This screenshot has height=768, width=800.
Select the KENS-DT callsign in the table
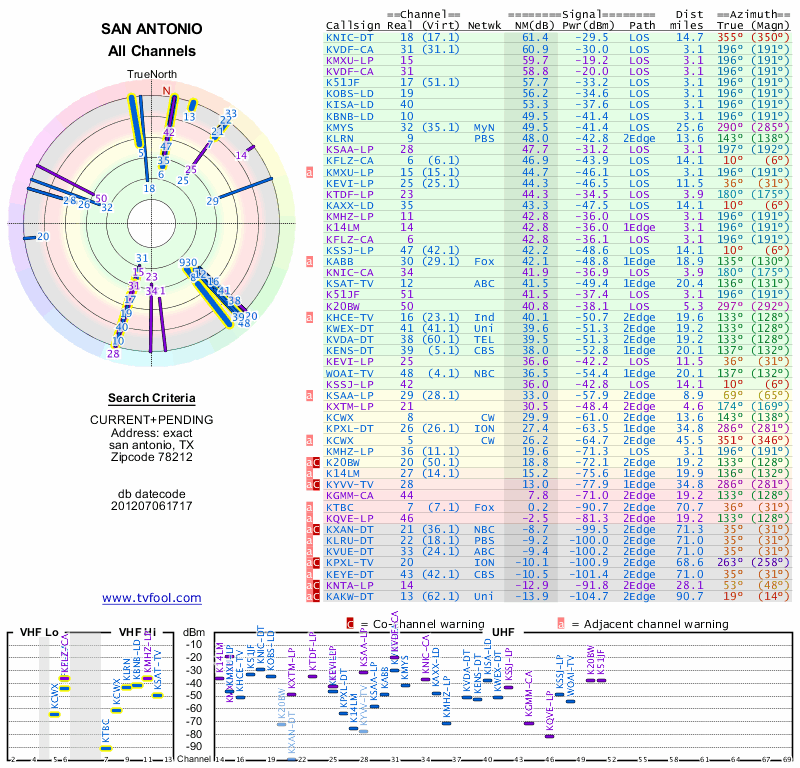(x=350, y=351)
